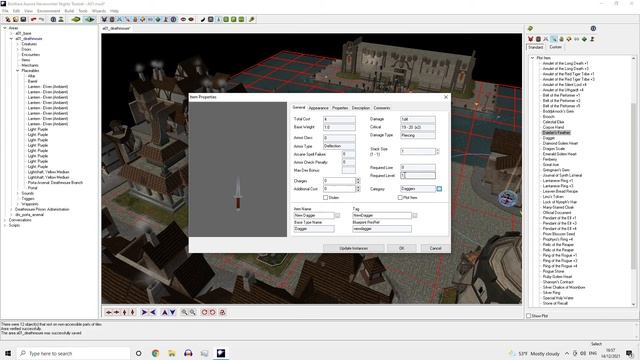Switch palette to the Custom tab
The image size is (640, 360).
pos(556,47)
